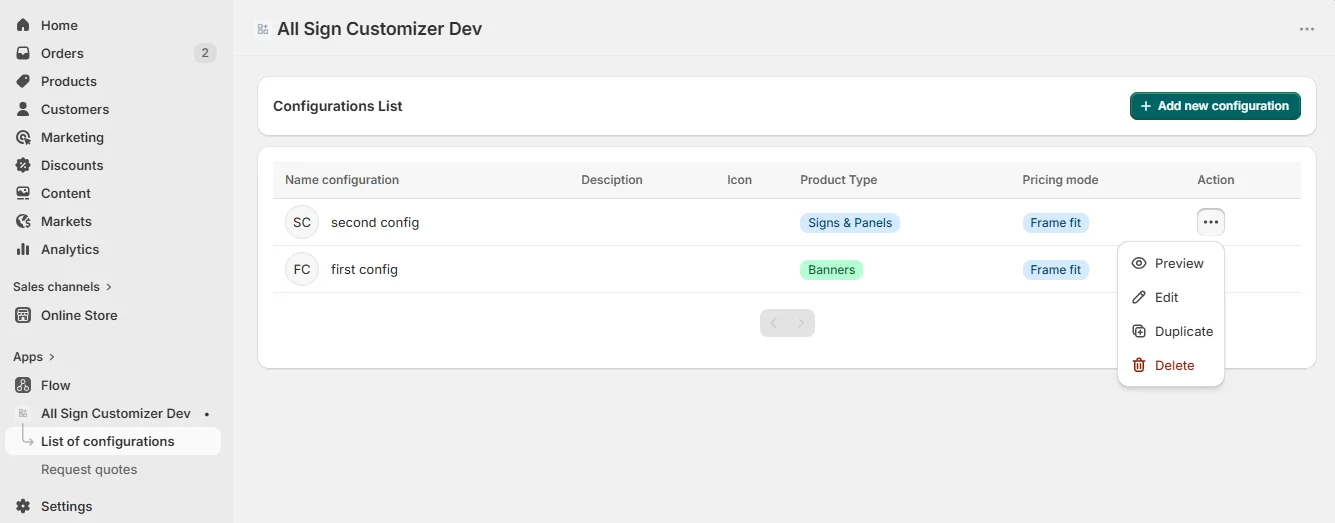Click the Marketing target icon
Image resolution: width=1335 pixels, height=523 pixels.
pos(23,137)
